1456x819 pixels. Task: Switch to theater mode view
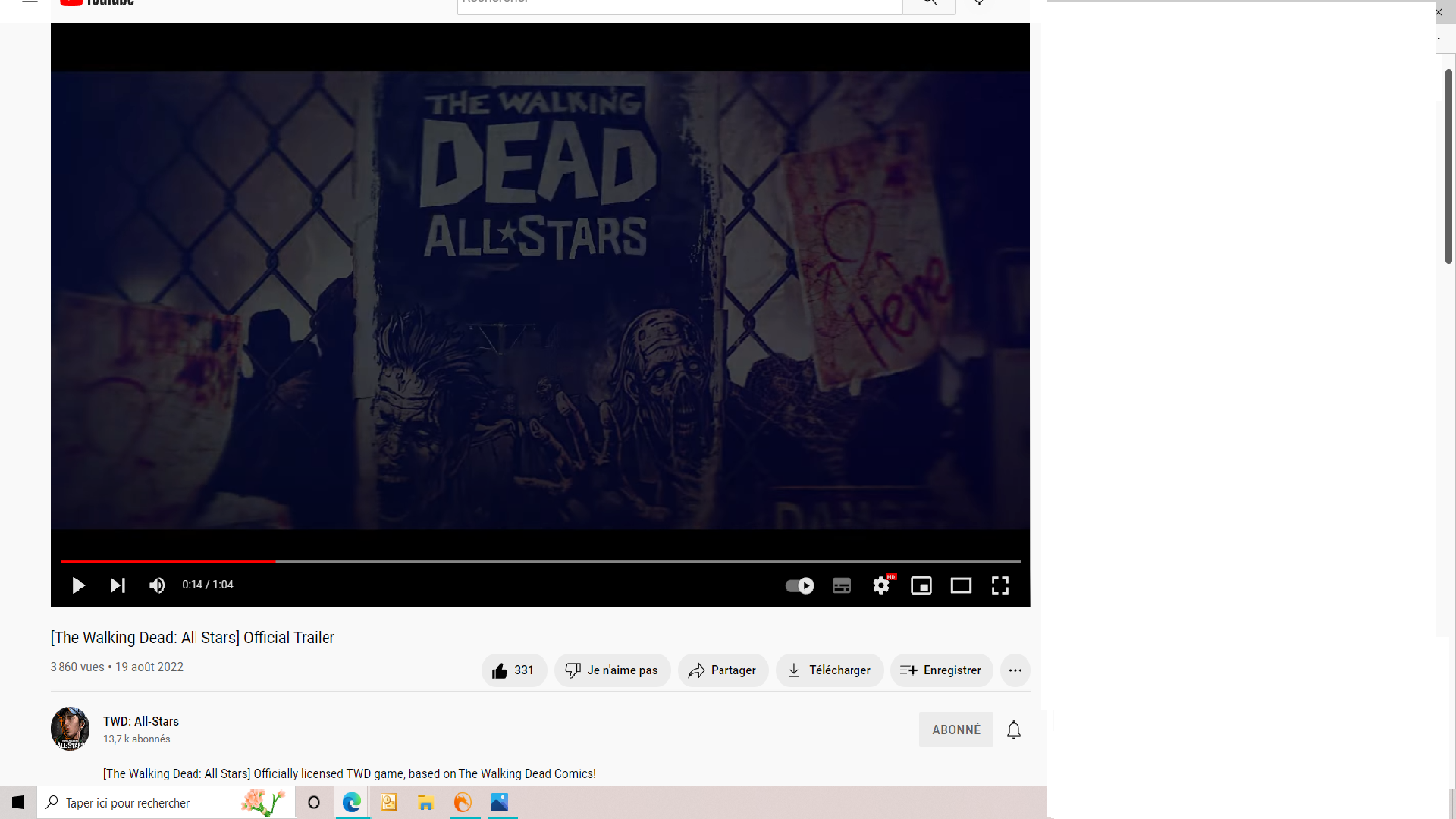[x=961, y=585]
